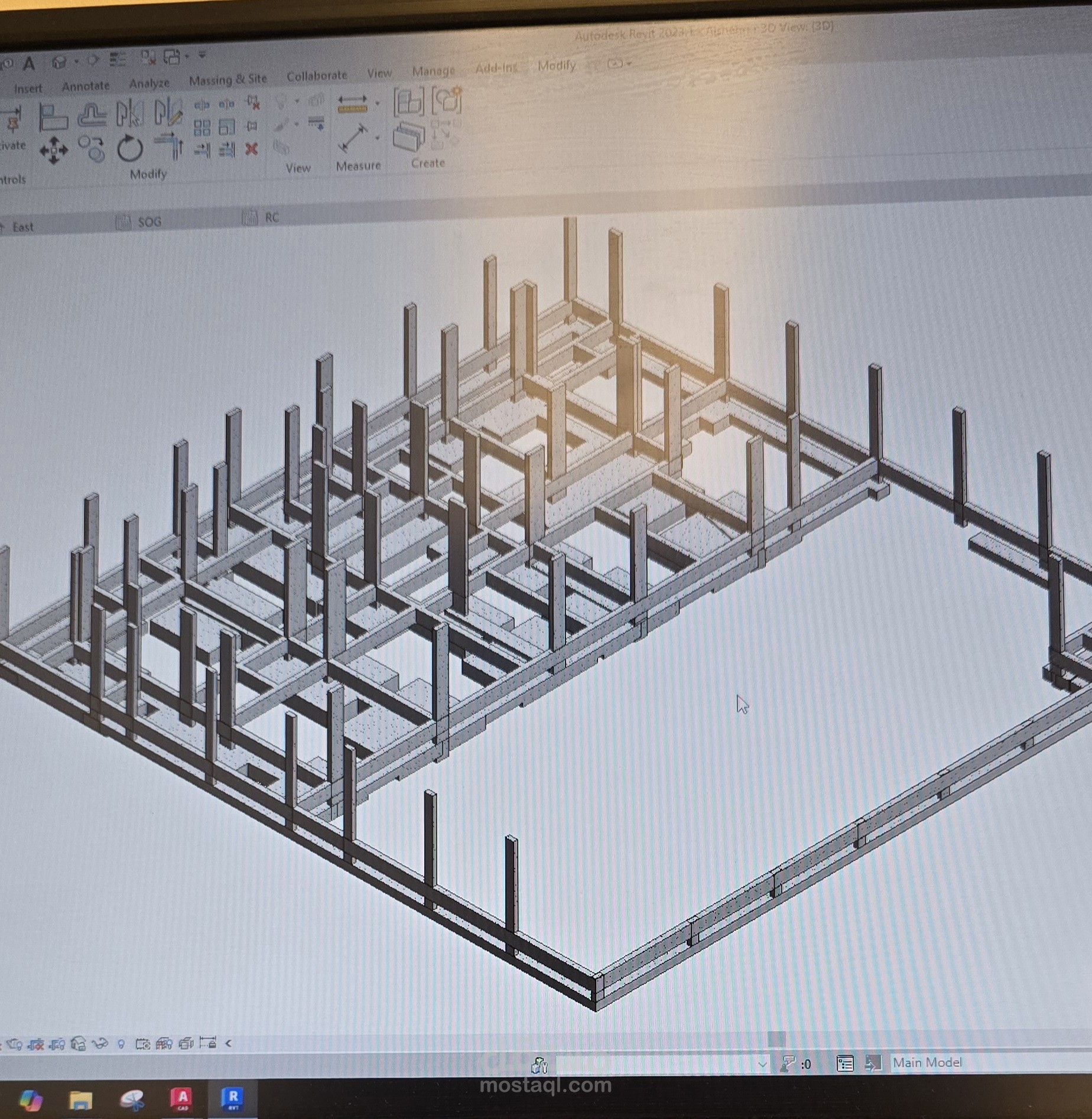1092x1119 pixels.
Task: Toggle Temporary Hide/Isolate glasses icon
Action: tap(100, 1043)
